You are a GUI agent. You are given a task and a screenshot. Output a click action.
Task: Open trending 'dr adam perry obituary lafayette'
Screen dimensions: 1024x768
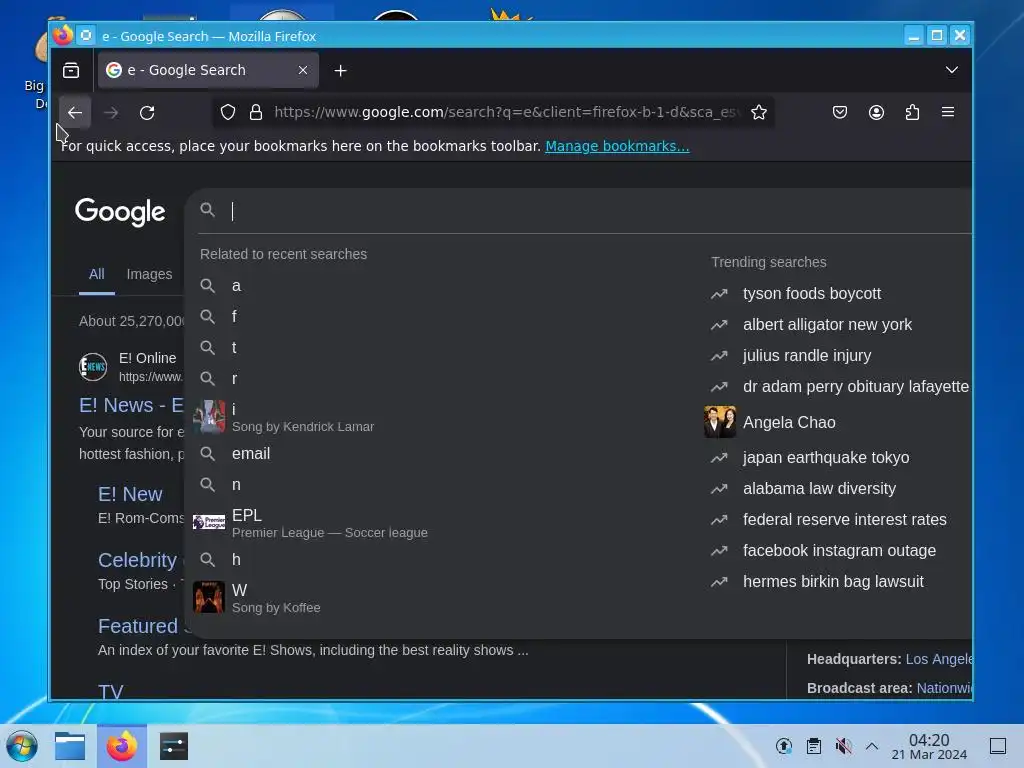pyautogui.click(x=856, y=387)
